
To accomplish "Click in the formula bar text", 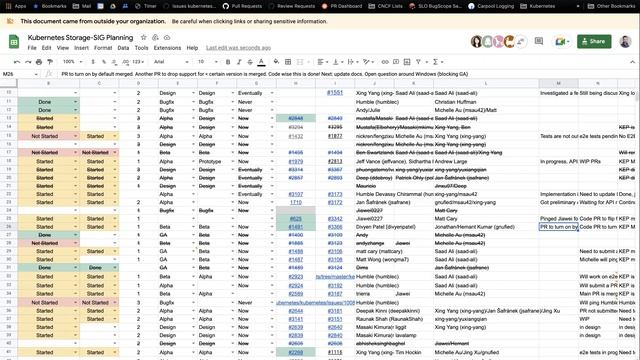I will coord(264,74).
